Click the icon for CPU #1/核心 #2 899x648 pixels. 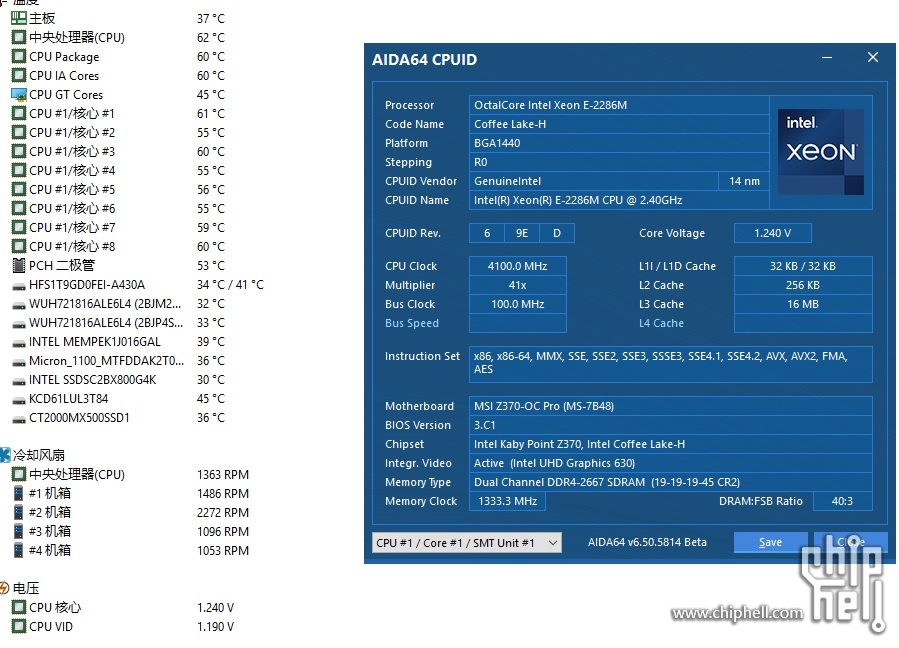coord(19,132)
